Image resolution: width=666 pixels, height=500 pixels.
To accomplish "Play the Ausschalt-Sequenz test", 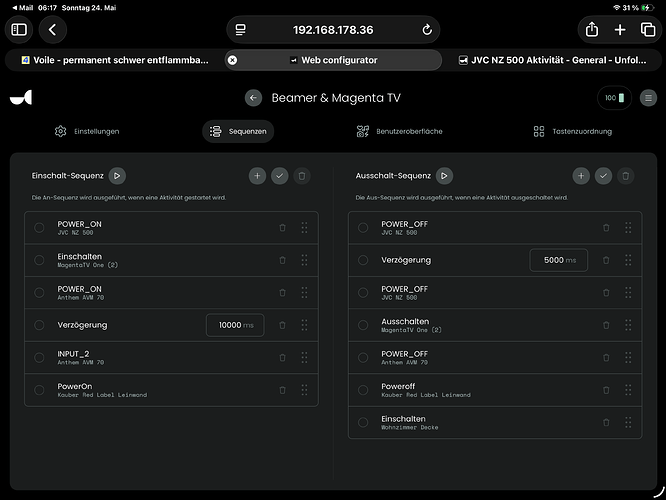I will pos(444,176).
